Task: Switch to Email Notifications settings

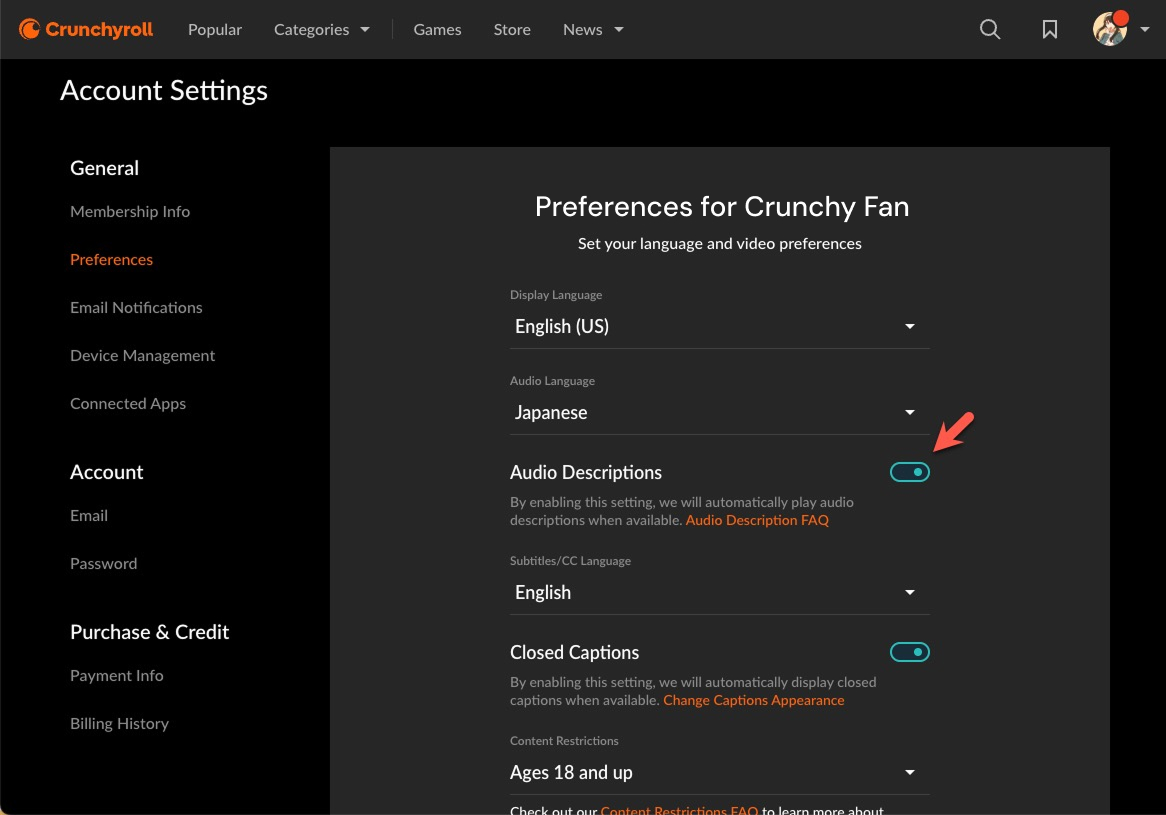Action: 136,307
